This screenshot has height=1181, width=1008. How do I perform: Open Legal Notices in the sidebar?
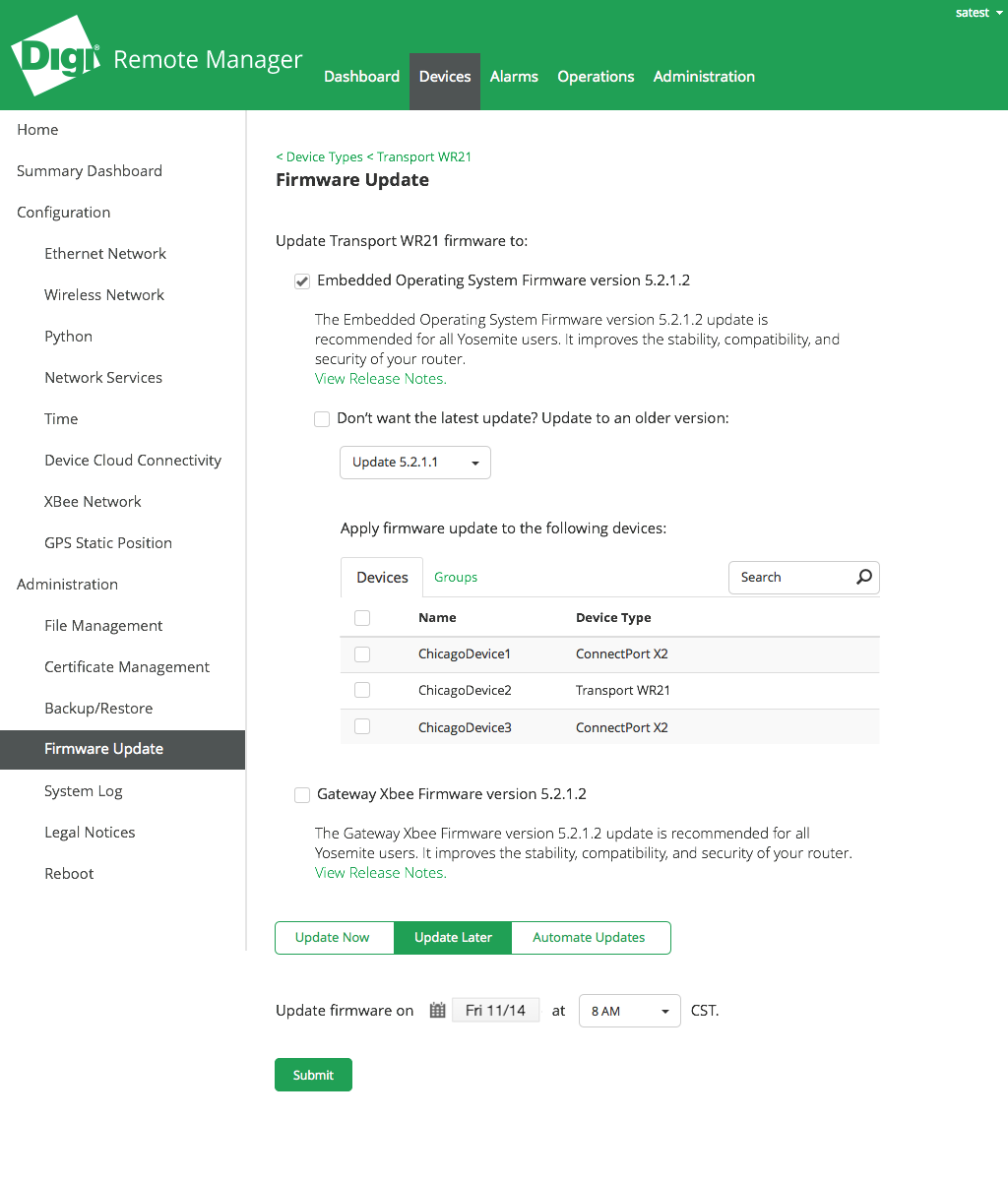coord(90,833)
